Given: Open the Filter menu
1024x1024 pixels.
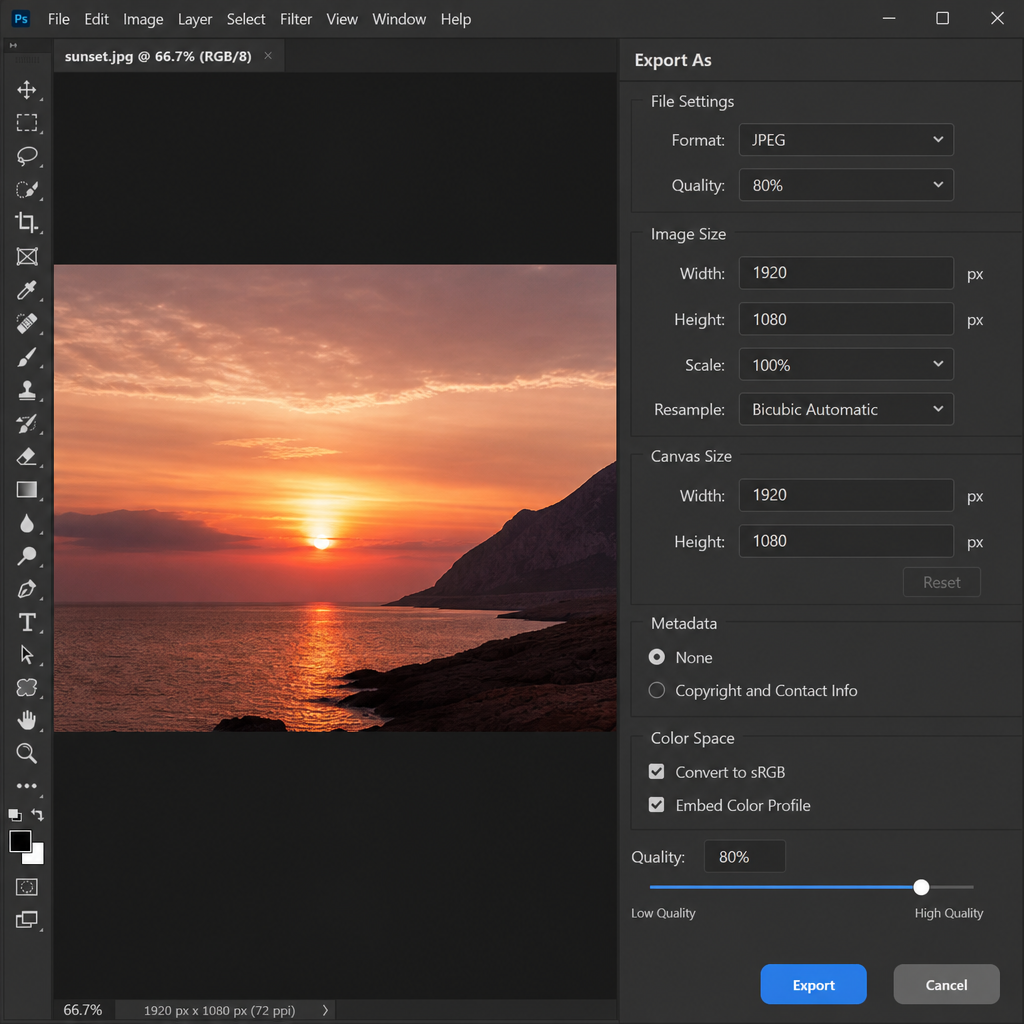Looking at the screenshot, I should tap(296, 19).
